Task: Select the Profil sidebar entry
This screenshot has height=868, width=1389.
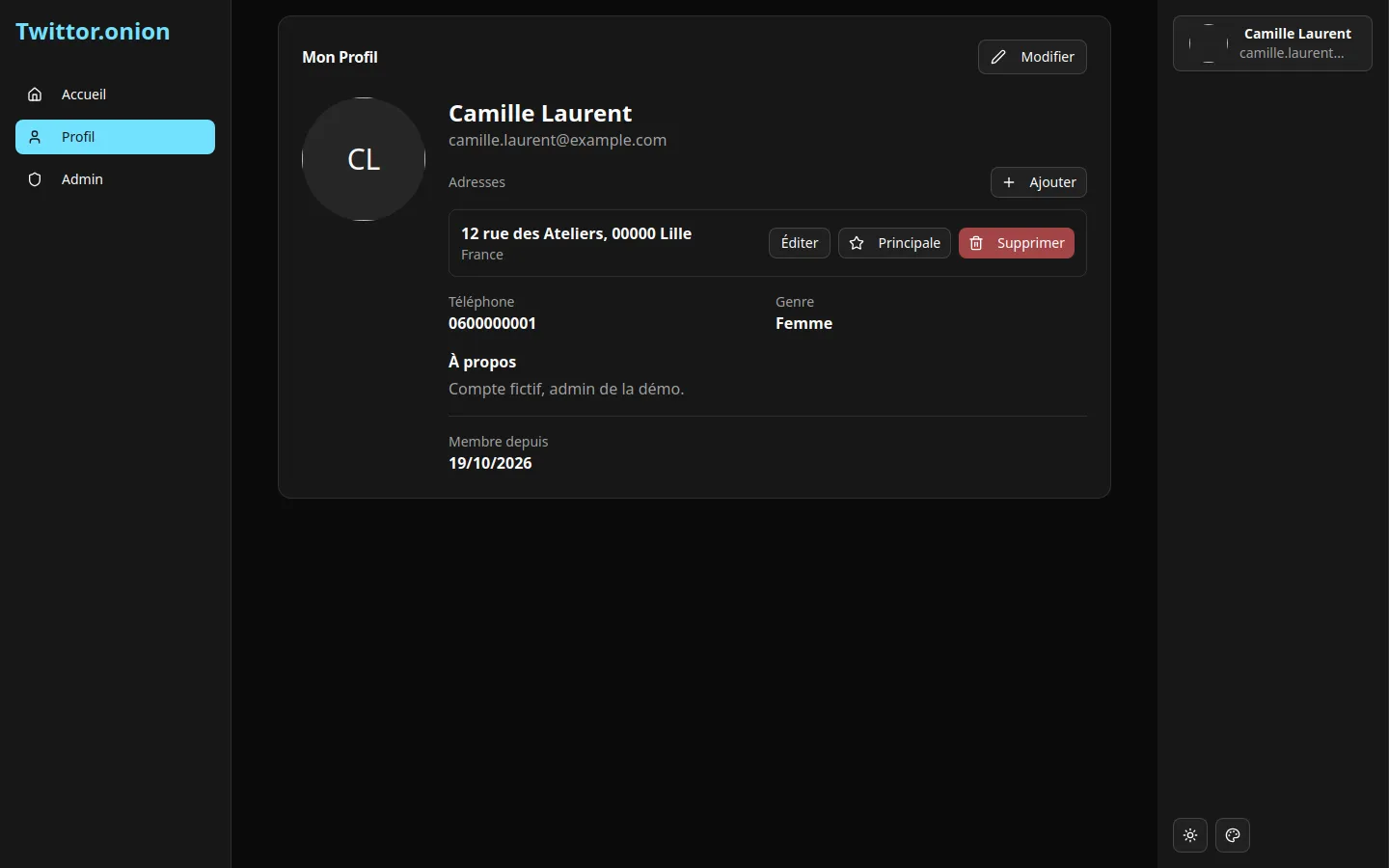Action: (115, 137)
